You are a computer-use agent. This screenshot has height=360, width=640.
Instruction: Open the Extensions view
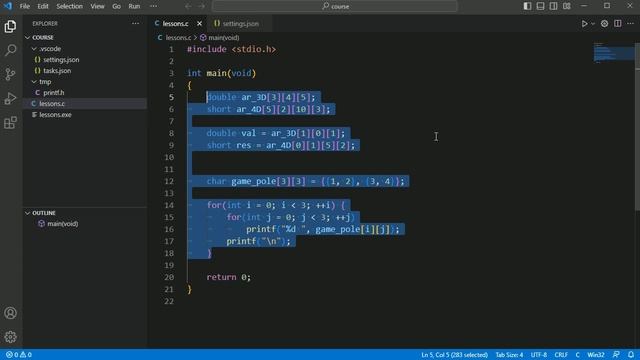(x=11, y=122)
